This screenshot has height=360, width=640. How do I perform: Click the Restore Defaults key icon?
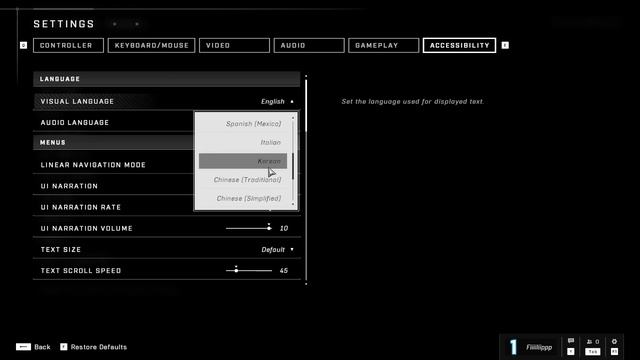(63, 347)
